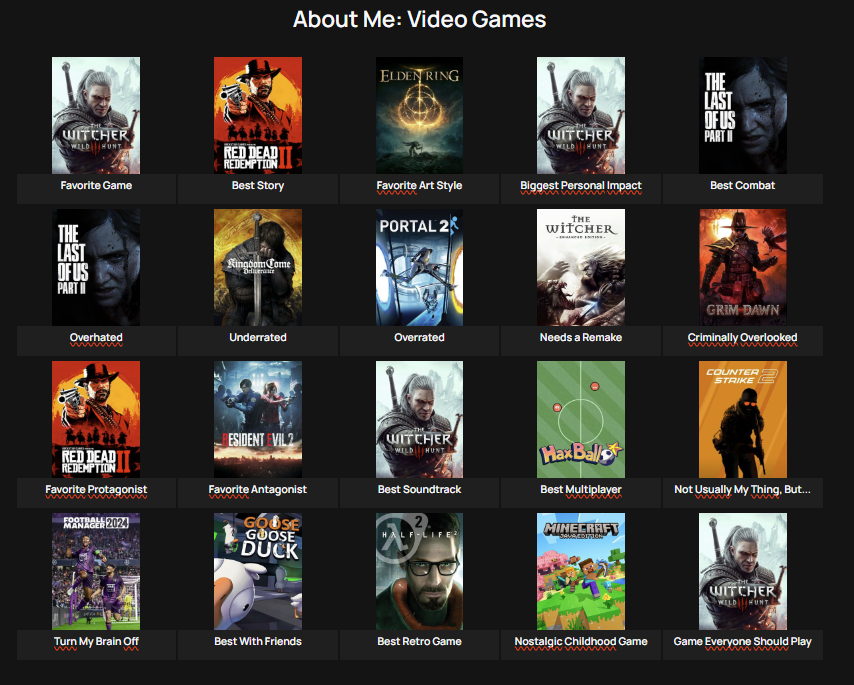The height and width of the screenshot is (685, 854).
Task: Click the "About Me: Video Games" title
Action: pyautogui.click(x=419, y=20)
